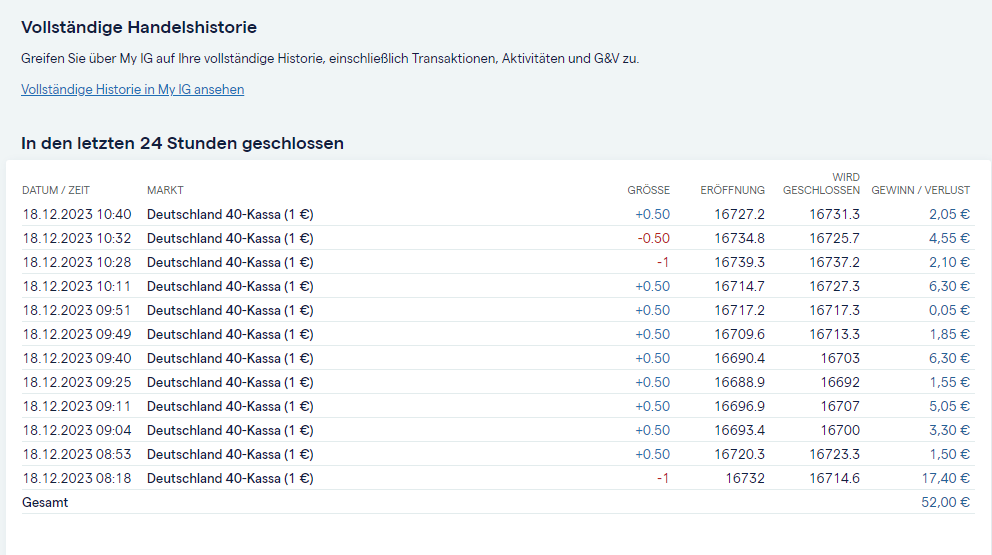Click the 1,55 € profit value
This screenshot has height=555, width=992.
[949, 382]
